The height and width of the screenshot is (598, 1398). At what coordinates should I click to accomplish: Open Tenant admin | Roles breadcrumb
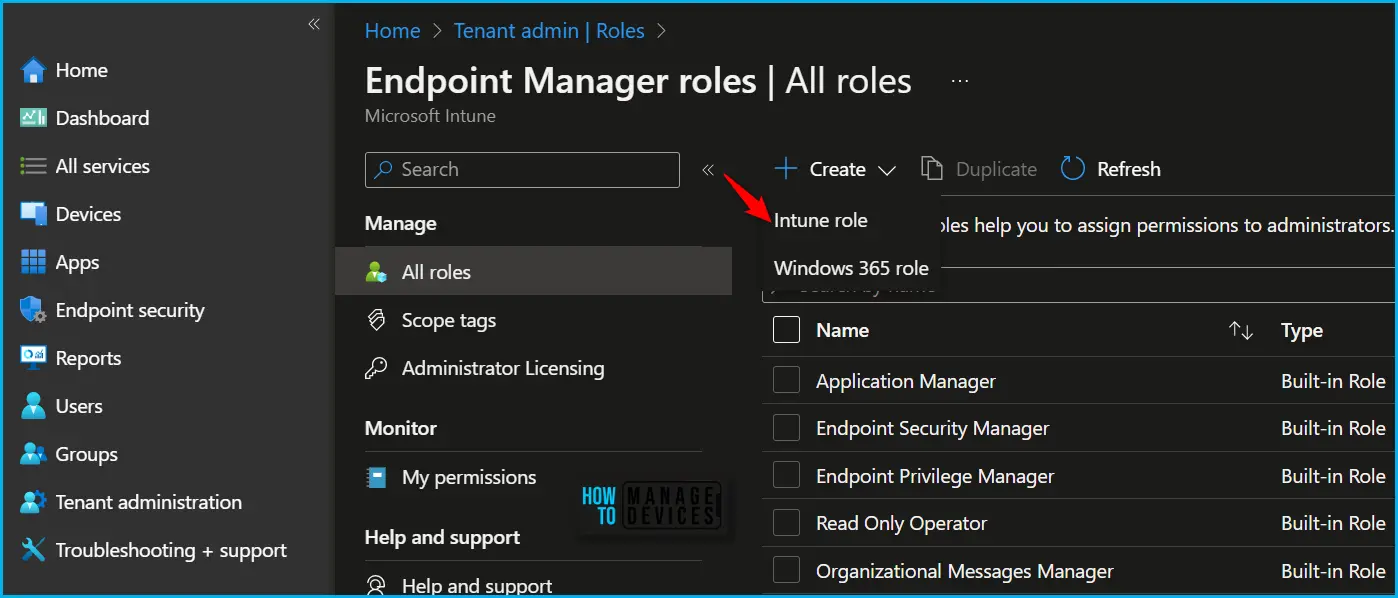[549, 31]
